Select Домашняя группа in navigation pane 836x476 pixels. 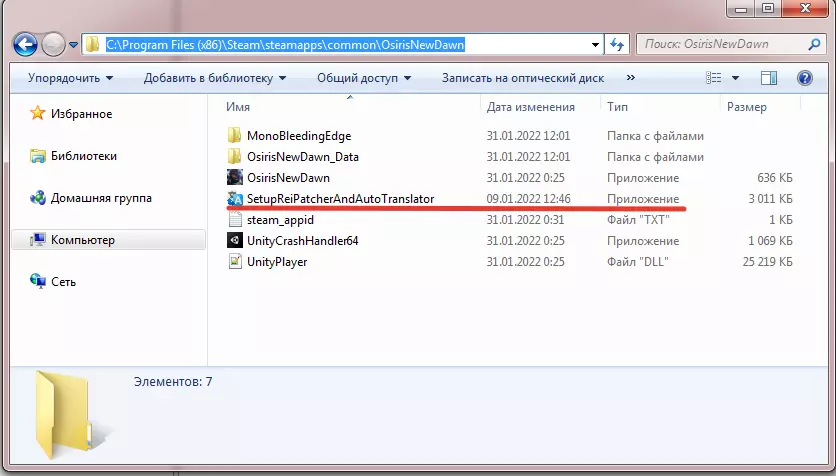pos(101,198)
